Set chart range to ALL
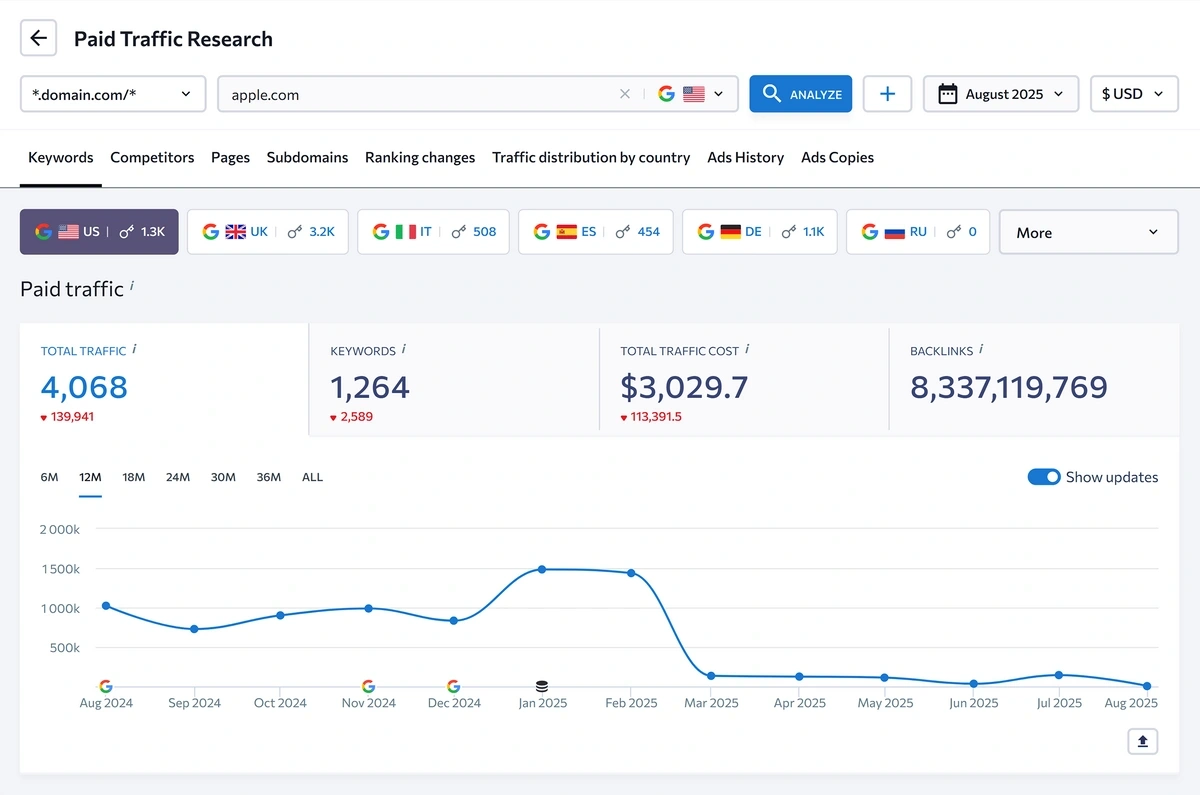The width and height of the screenshot is (1200, 795). [x=312, y=477]
